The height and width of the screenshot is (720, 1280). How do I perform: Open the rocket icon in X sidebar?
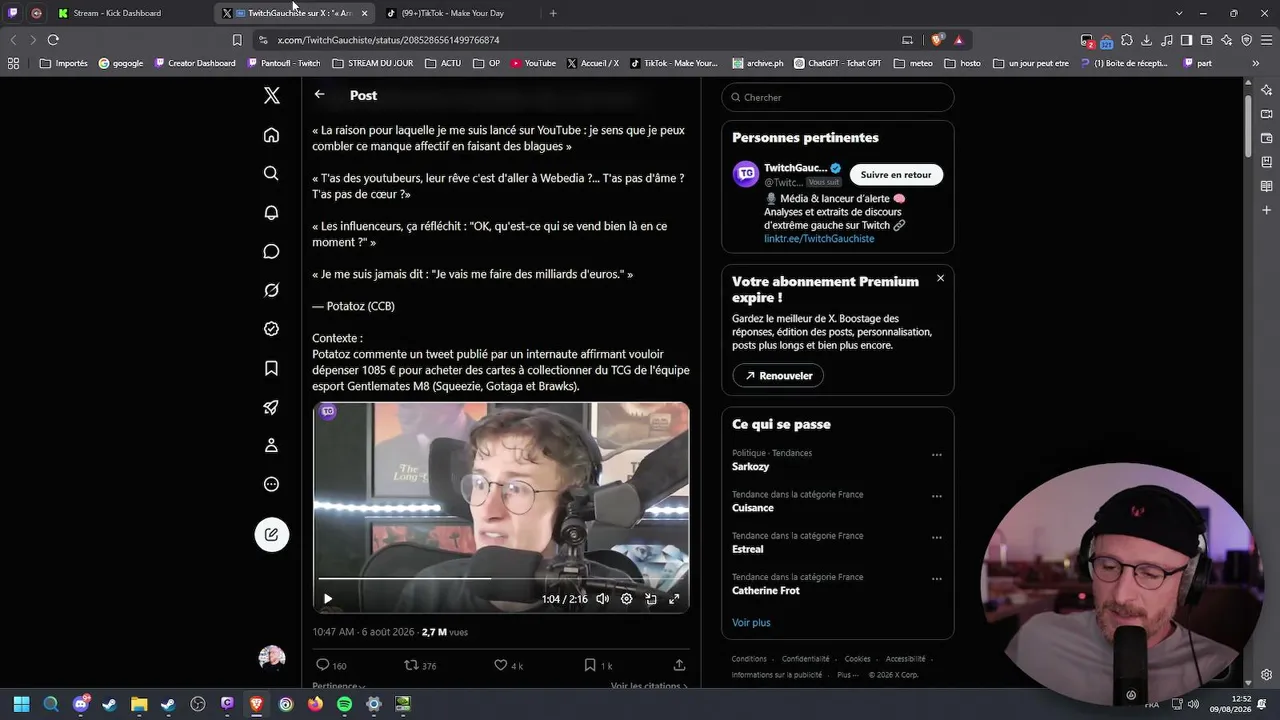click(x=271, y=407)
